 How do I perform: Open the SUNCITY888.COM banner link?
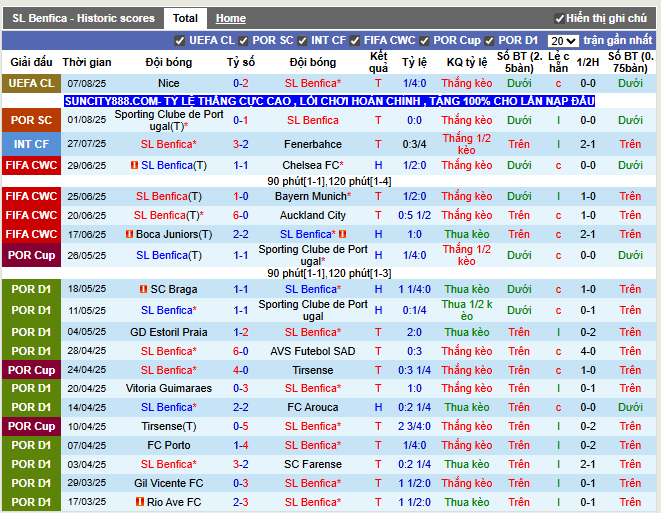tap(329, 101)
